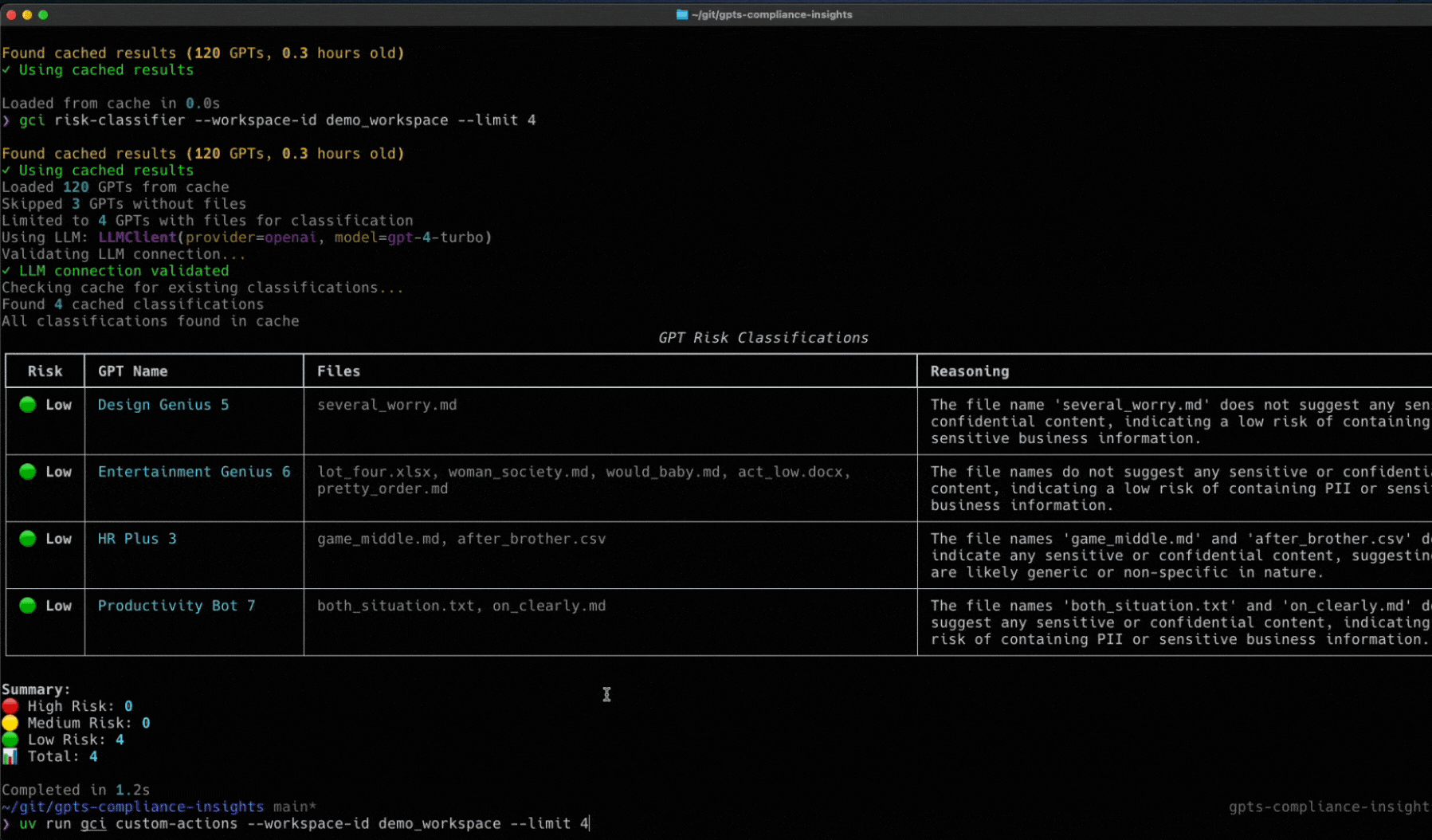The image size is (1432, 840).
Task: Click the 'Risk' column header
Action: 45,371
